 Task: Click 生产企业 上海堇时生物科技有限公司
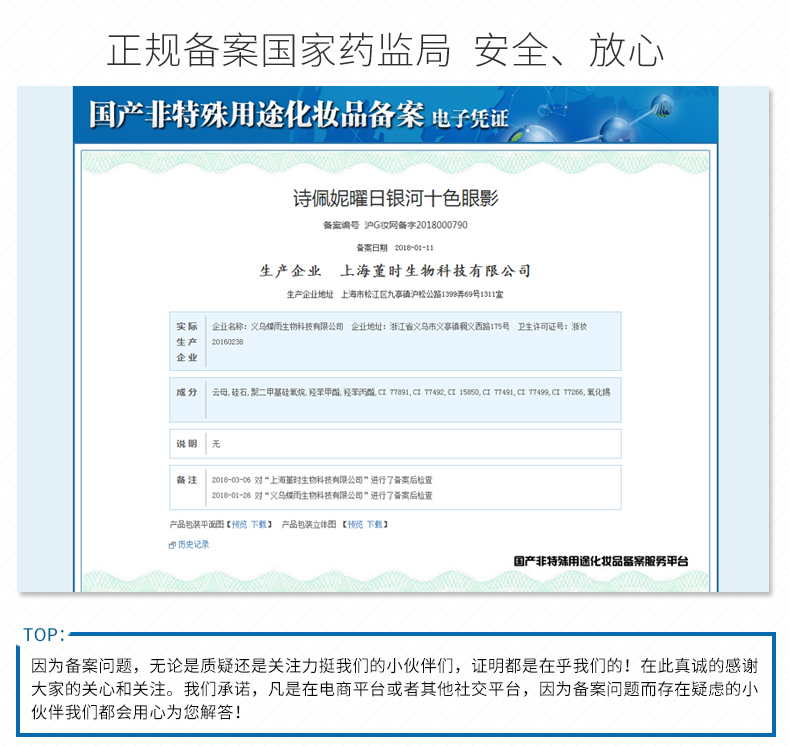click(x=396, y=270)
